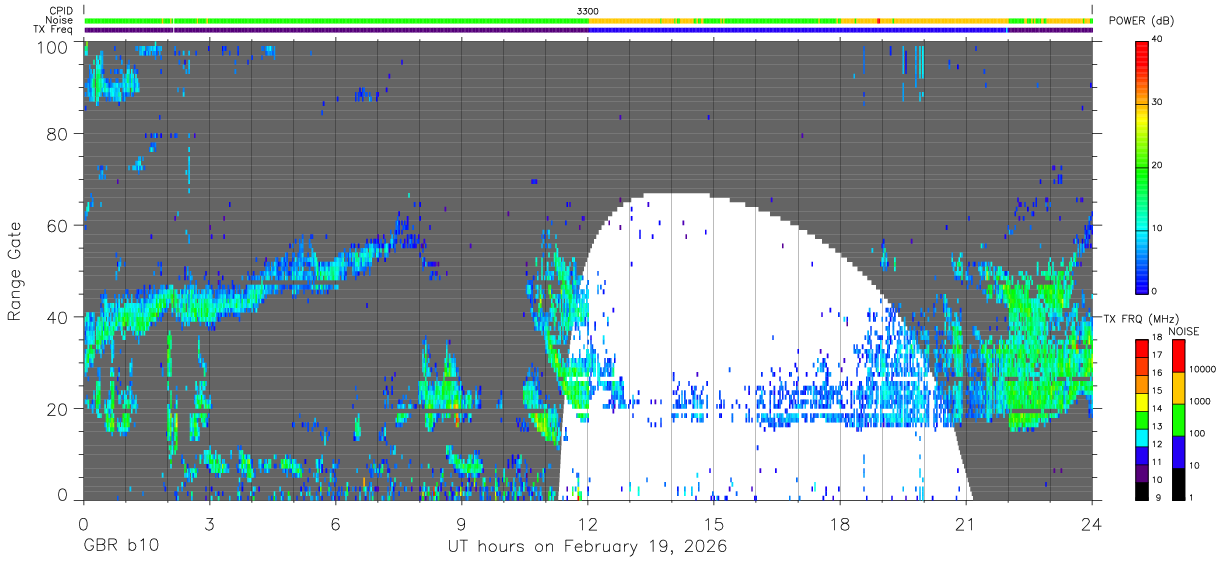
Task: Click the POWER (dB) legend title
Action: tap(1141, 21)
